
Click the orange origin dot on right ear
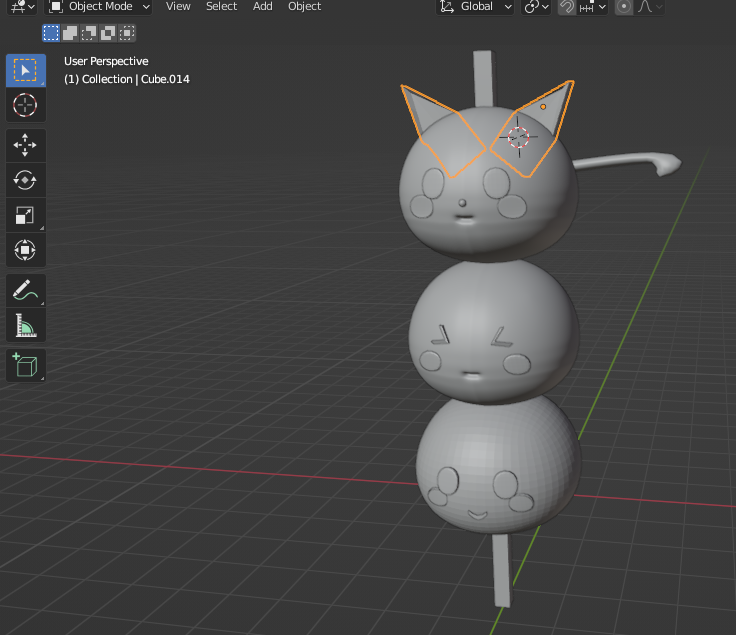[x=543, y=107]
